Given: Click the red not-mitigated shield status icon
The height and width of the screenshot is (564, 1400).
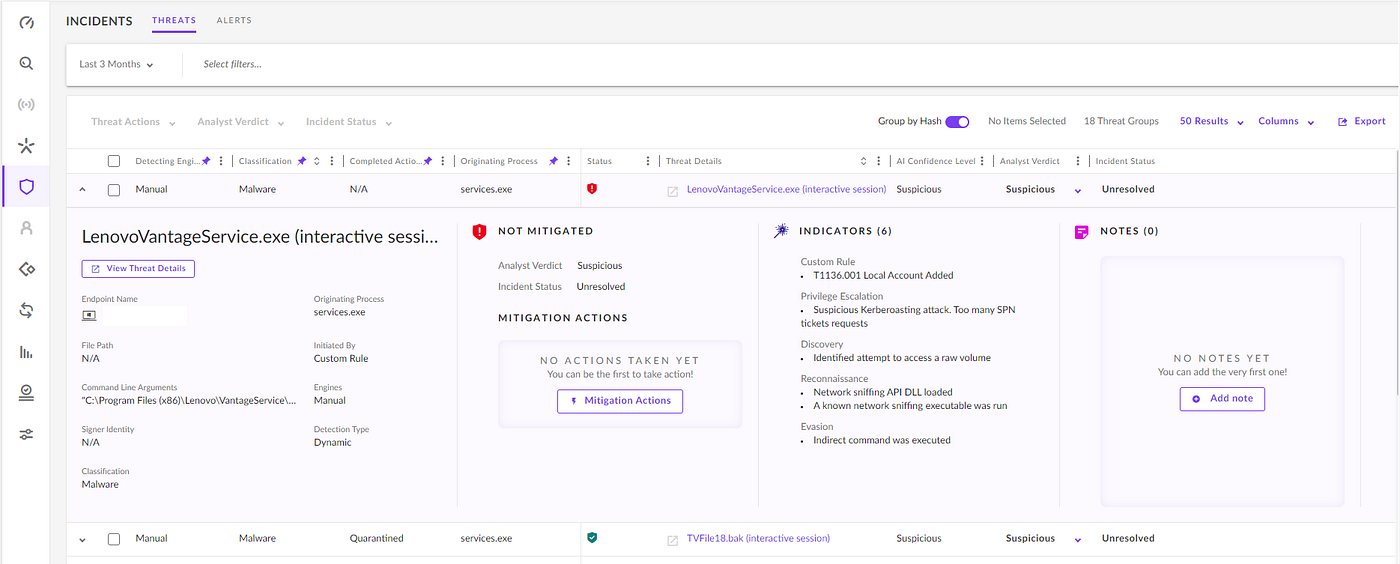Looking at the screenshot, I should pyautogui.click(x=592, y=188).
